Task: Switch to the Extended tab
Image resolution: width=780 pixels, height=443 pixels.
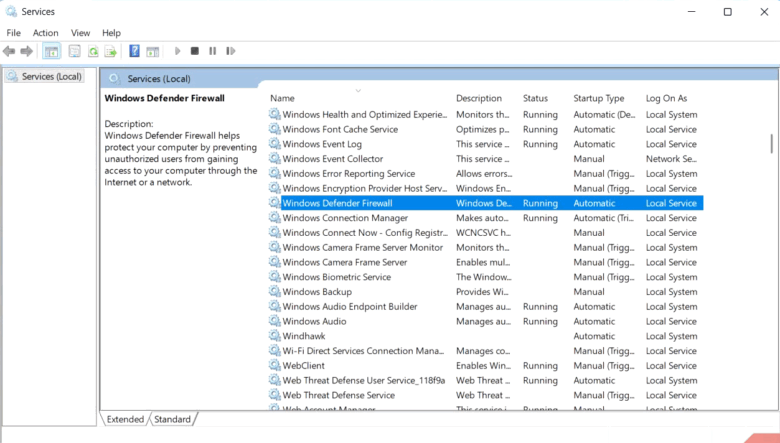Action: 125,420
